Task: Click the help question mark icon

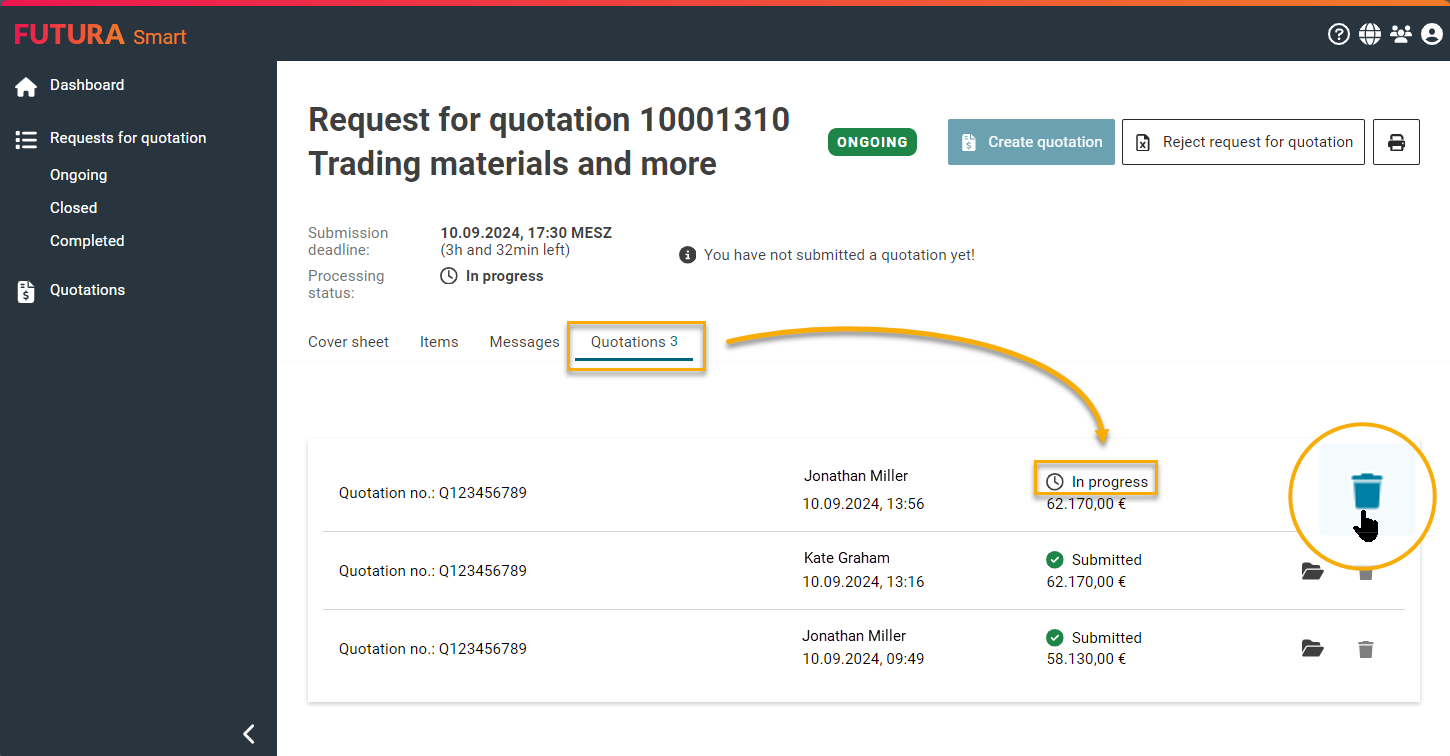Action: 1338,35
